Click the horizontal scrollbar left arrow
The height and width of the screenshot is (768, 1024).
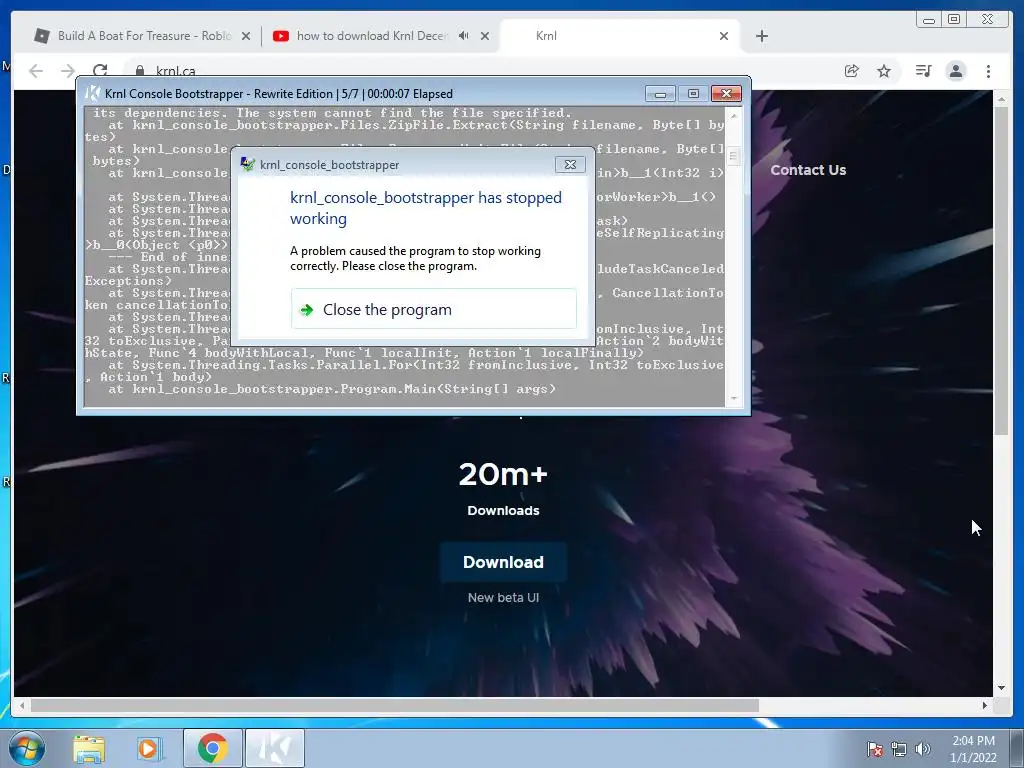(x=22, y=705)
